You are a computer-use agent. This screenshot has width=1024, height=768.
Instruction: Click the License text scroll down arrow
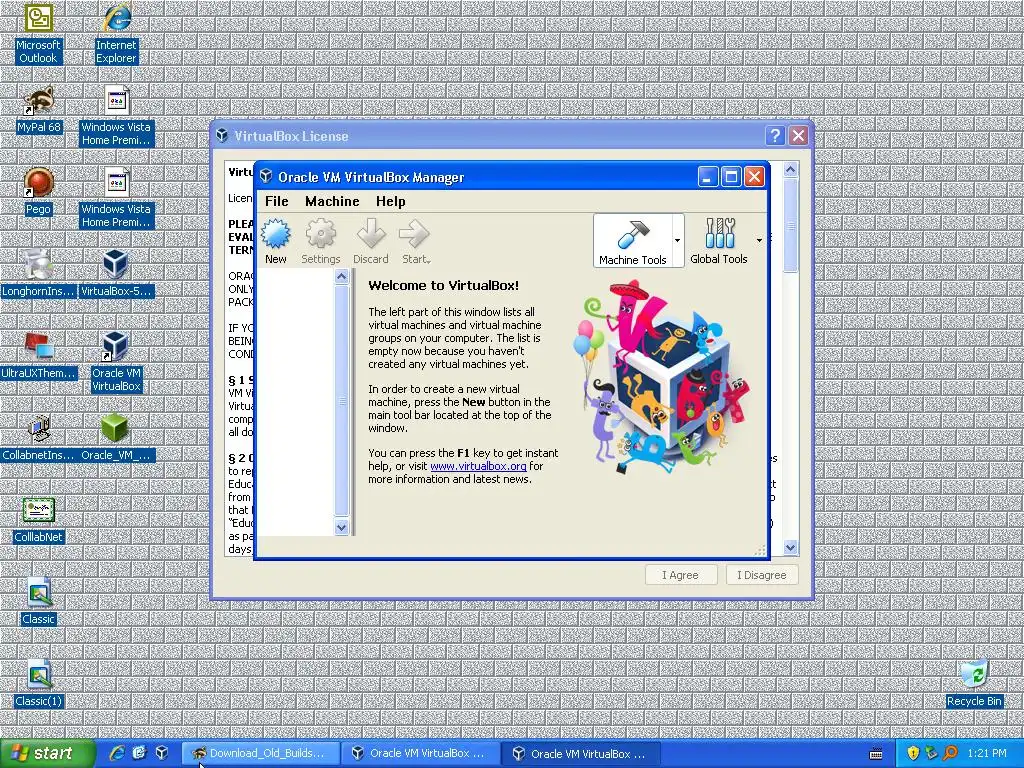790,547
